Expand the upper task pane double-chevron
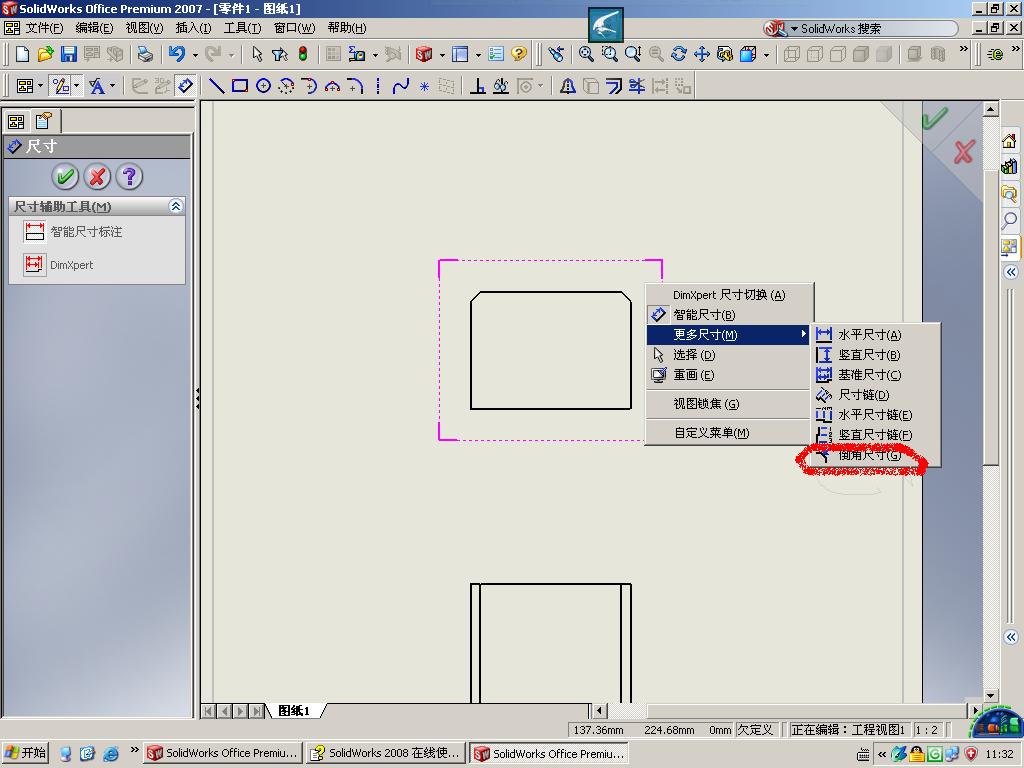Viewport: 1024px width, 768px height. pos(1011,272)
